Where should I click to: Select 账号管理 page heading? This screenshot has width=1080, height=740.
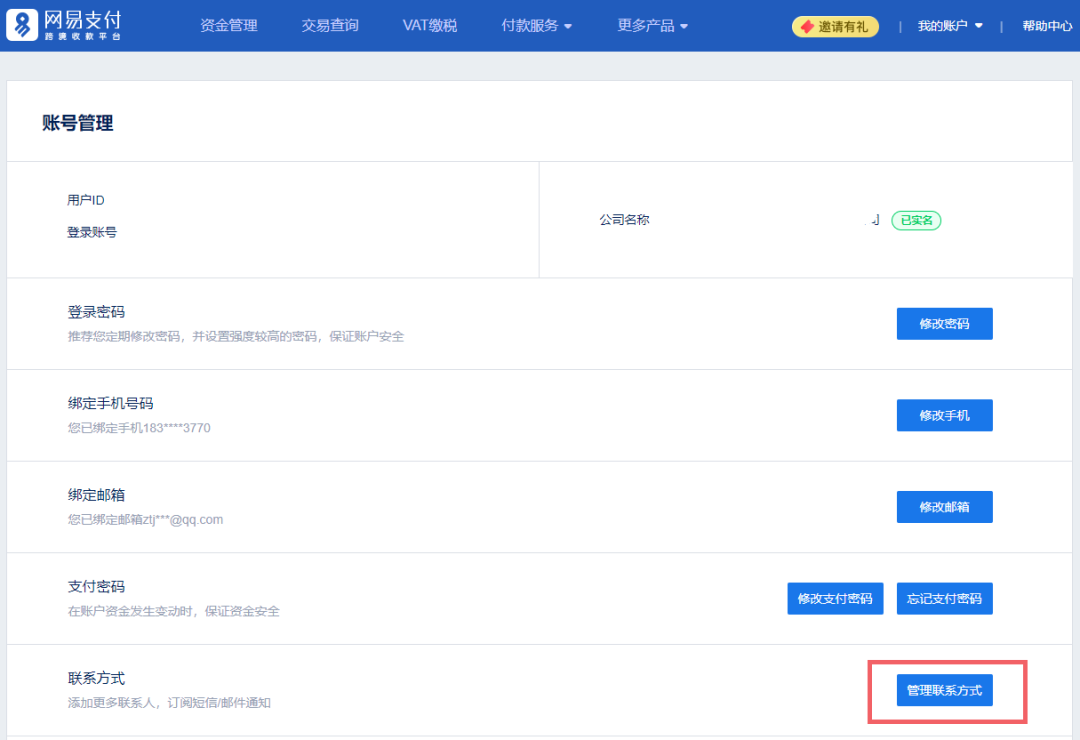click(78, 123)
